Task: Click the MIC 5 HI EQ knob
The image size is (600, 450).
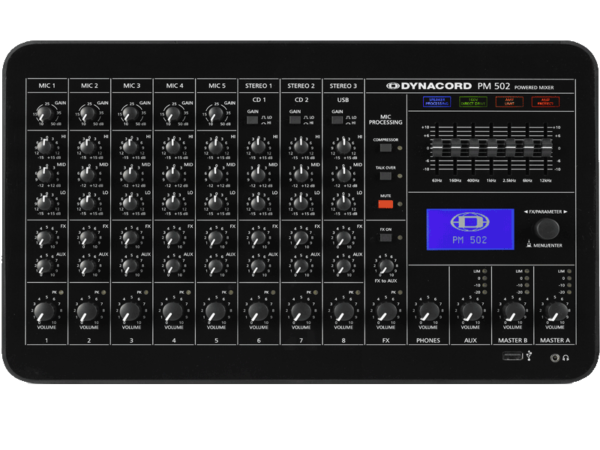Action: point(215,147)
